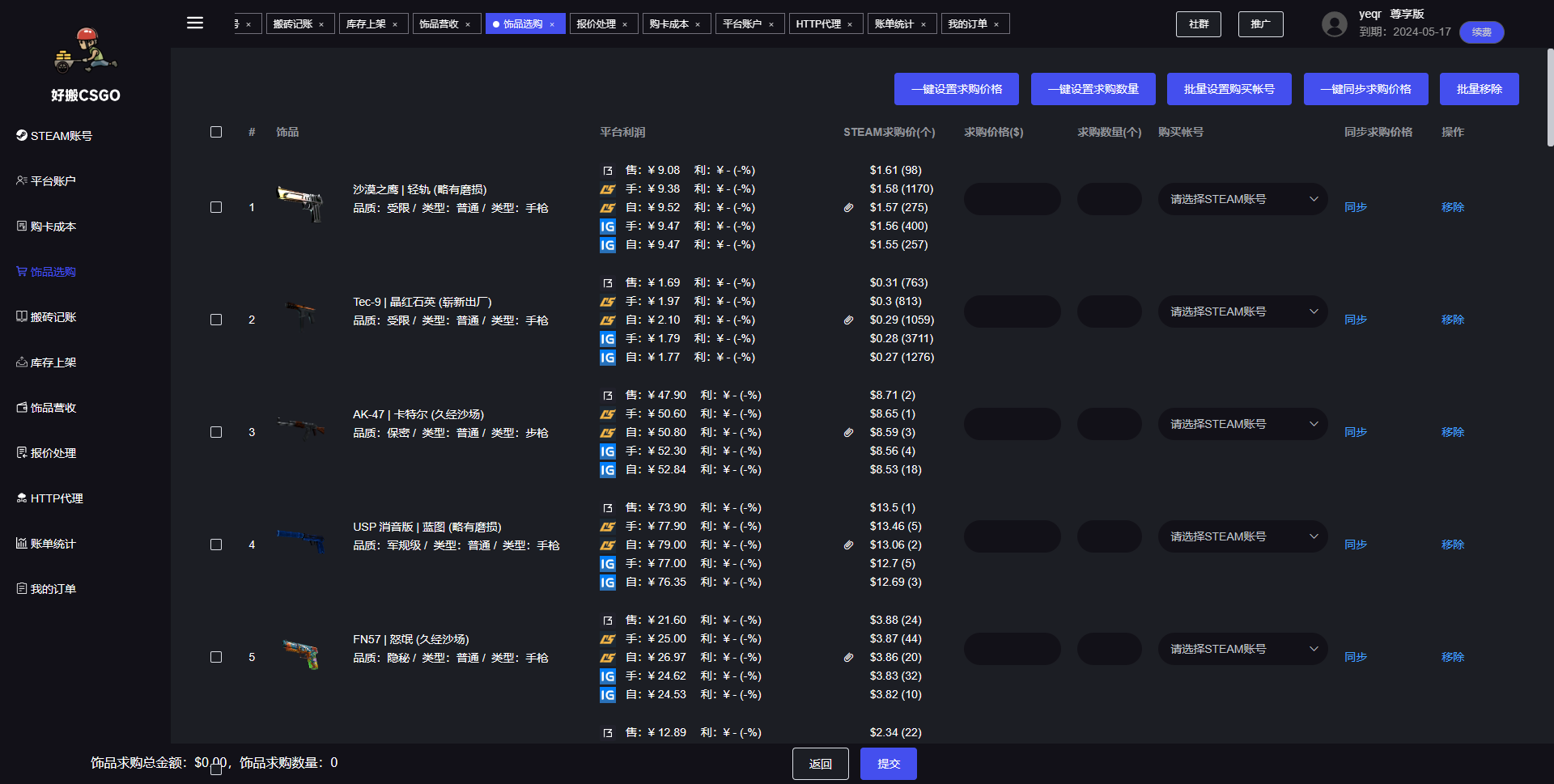Close the 搬砖记账 tab

[x=321, y=25]
